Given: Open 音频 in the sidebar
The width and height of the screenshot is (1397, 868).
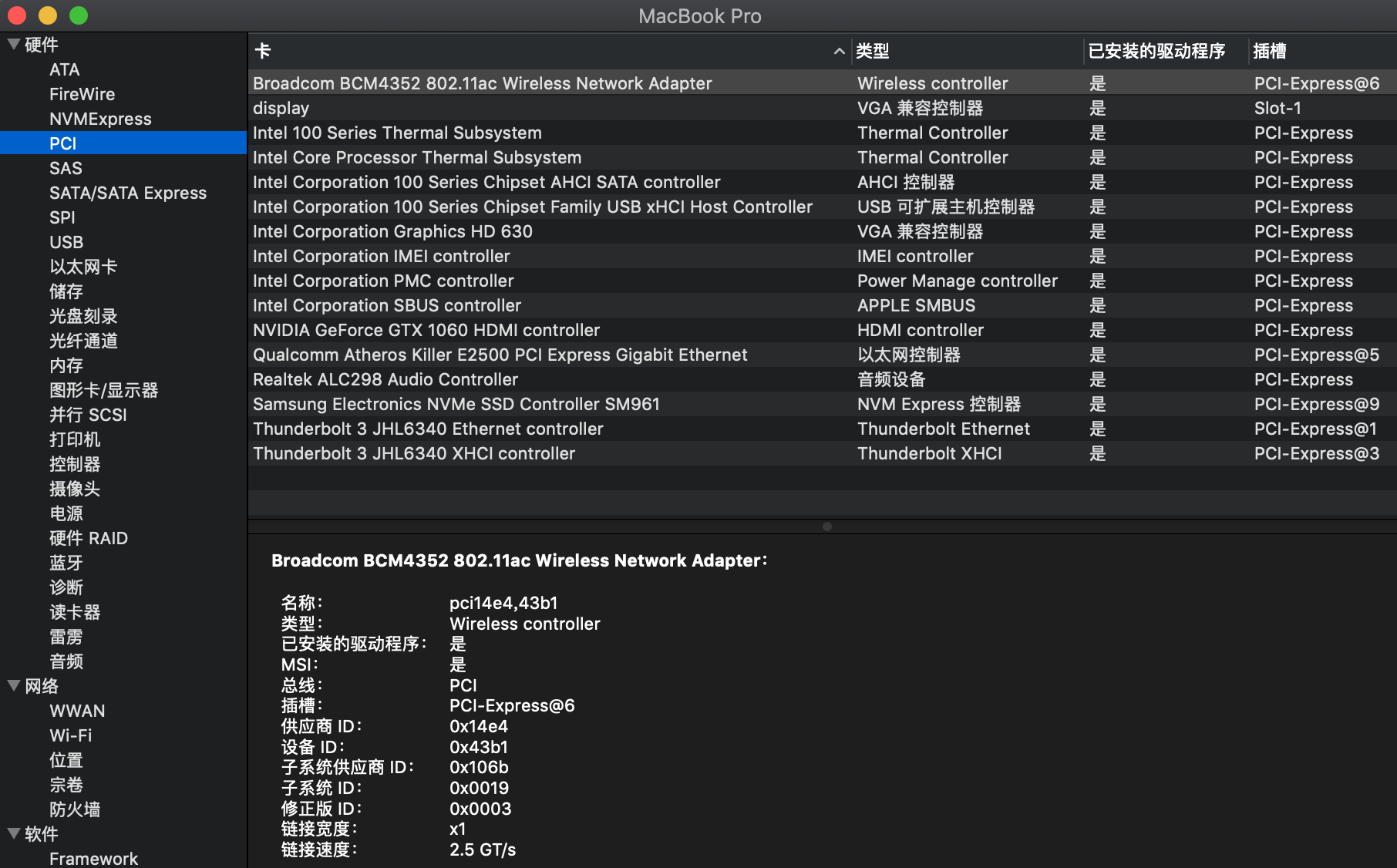Looking at the screenshot, I should coord(66,661).
